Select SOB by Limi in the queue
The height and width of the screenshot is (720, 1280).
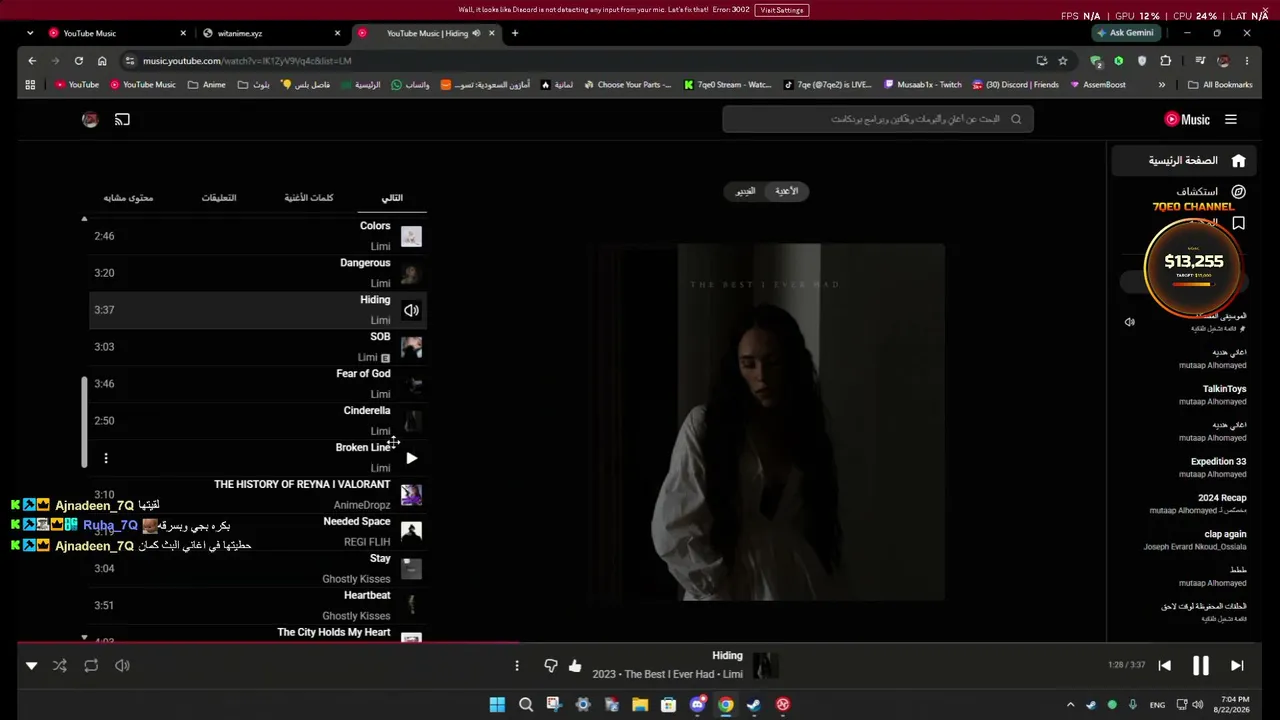pos(258,347)
